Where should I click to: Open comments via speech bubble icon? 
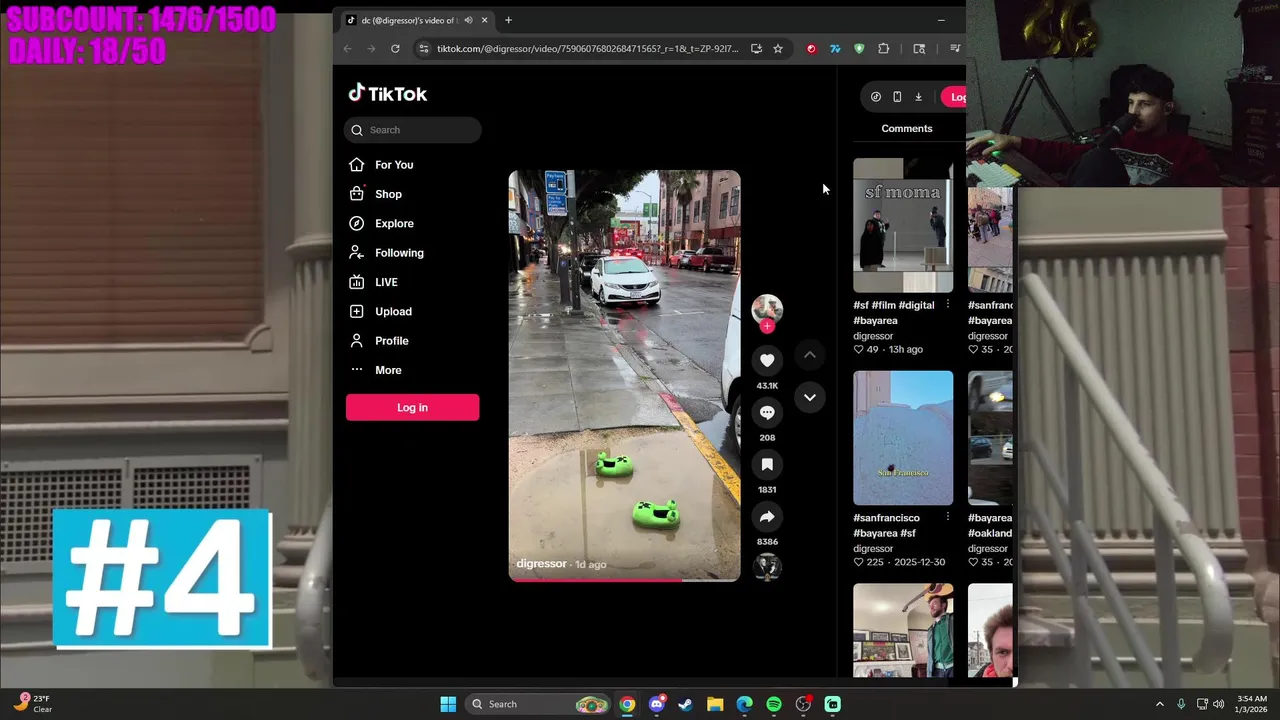point(767,412)
